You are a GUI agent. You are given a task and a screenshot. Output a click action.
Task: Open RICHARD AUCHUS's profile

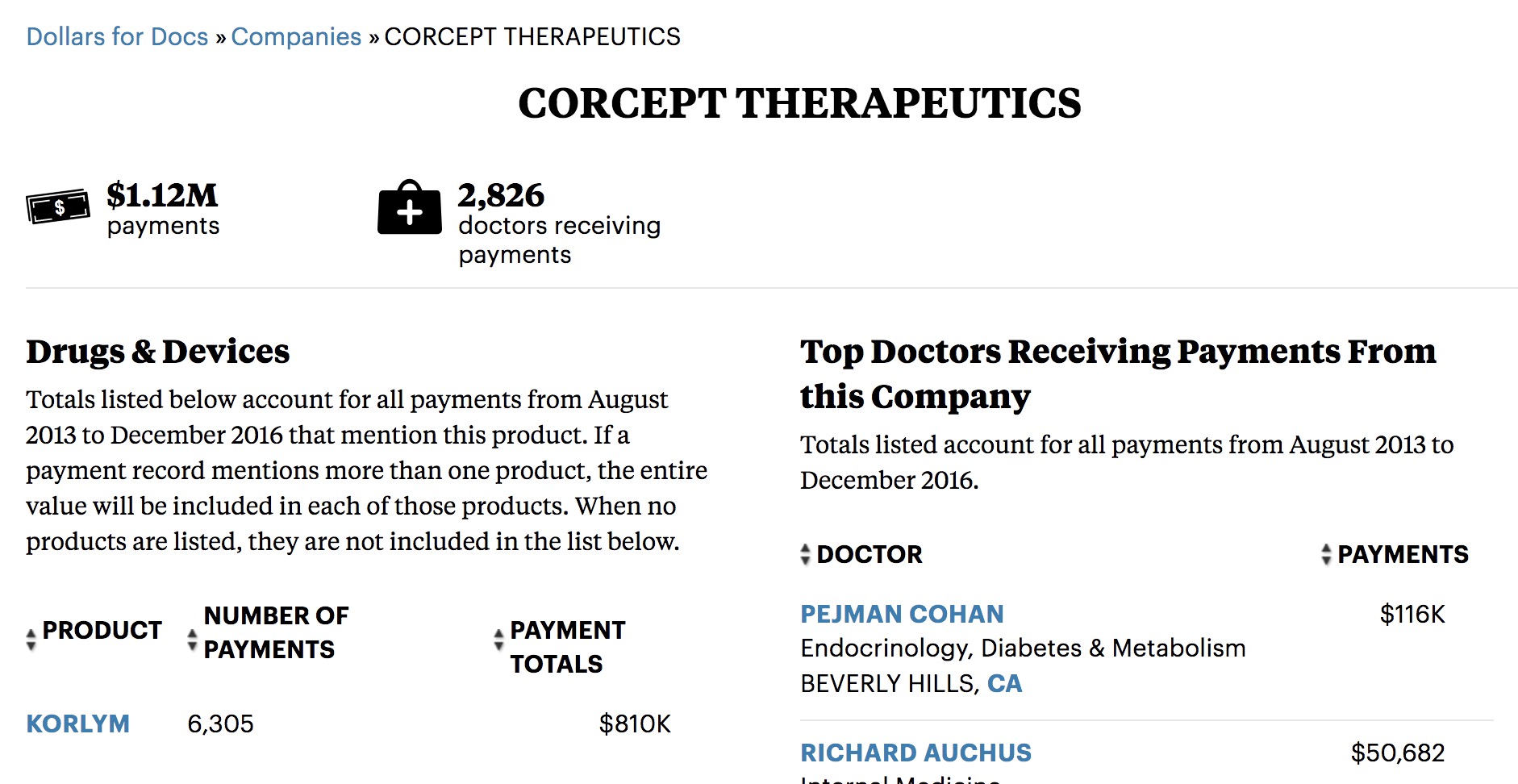915,752
